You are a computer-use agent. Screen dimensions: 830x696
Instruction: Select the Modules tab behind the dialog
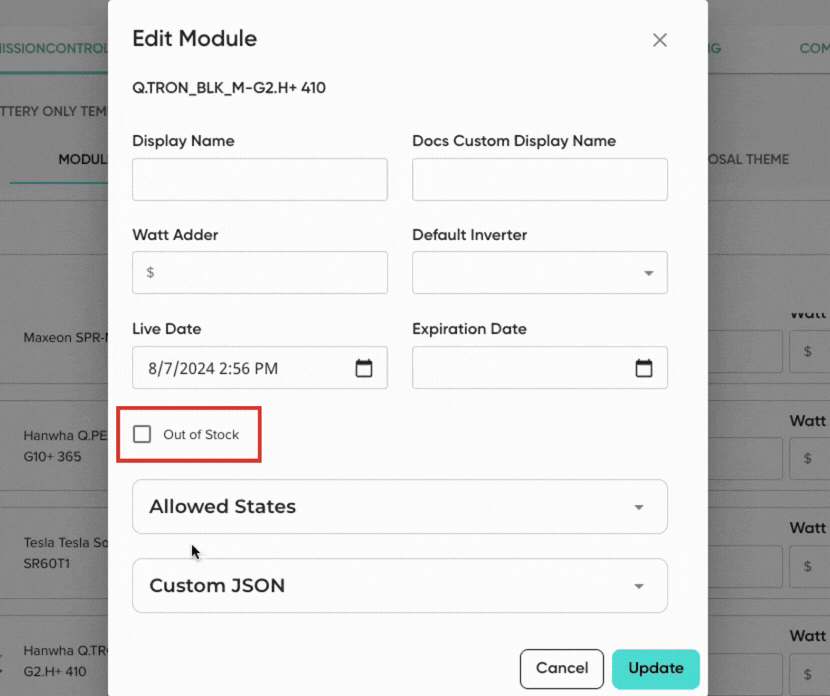coord(80,159)
